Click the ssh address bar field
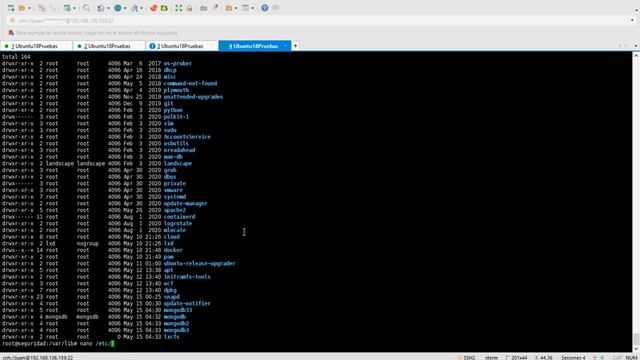 coord(320,20)
